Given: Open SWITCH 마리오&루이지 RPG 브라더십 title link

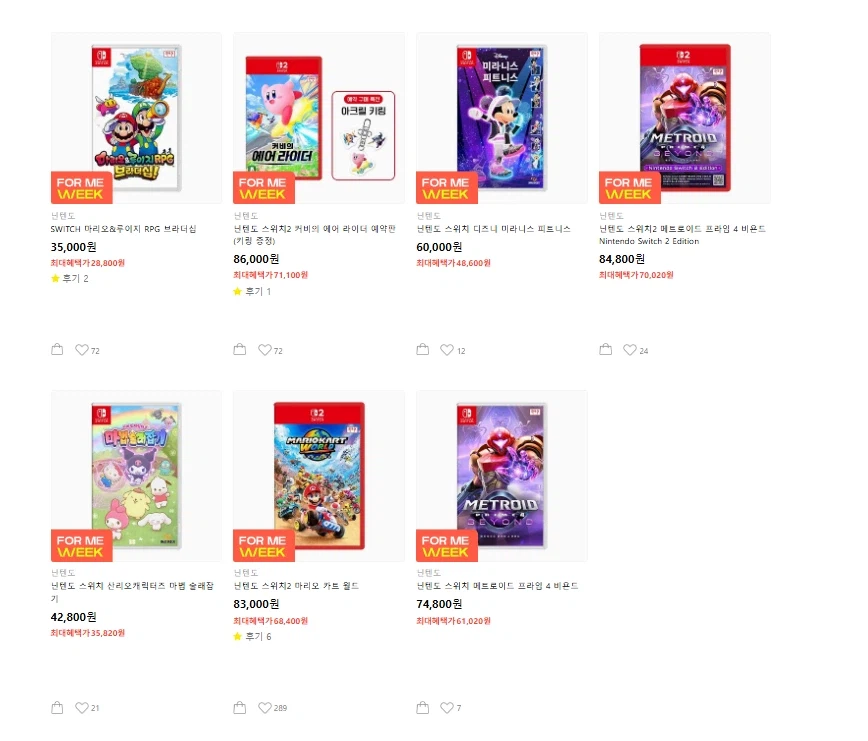Looking at the screenshot, I should (x=123, y=229).
